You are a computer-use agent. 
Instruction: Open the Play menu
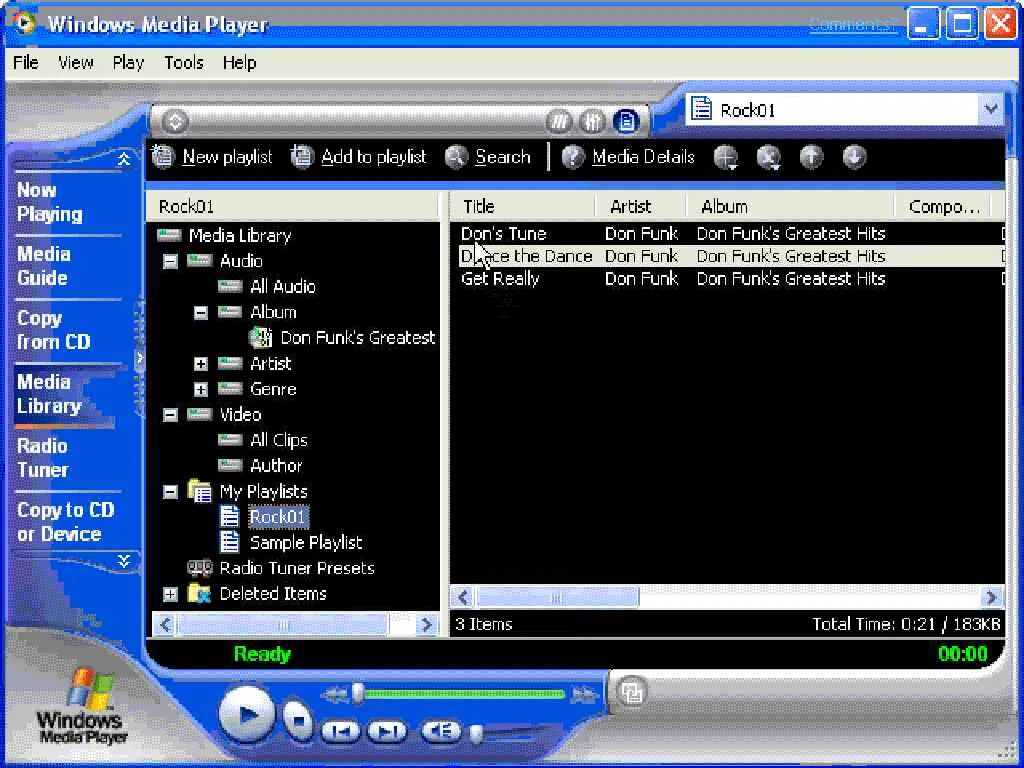pos(128,63)
